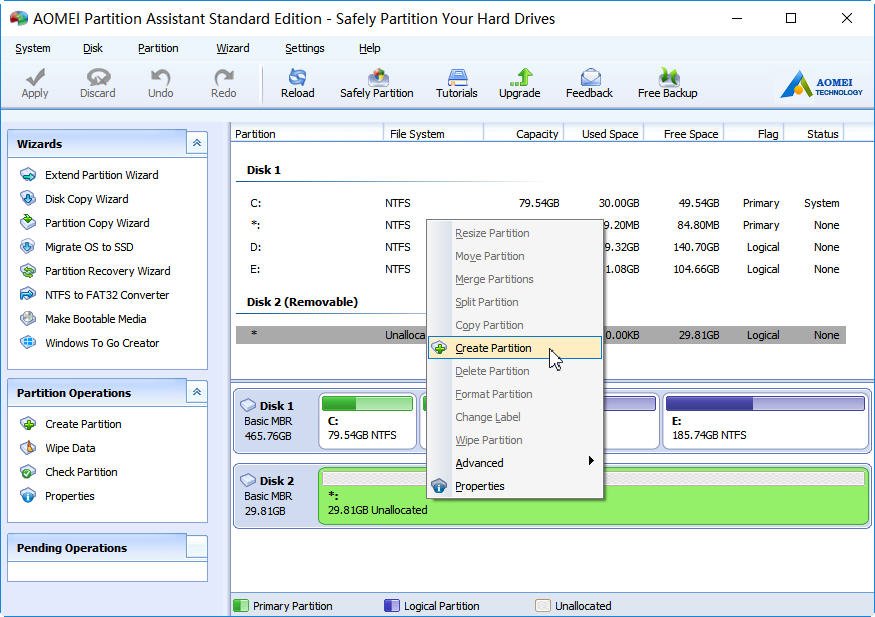Collapse the Wizards panel
The width and height of the screenshot is (875, 617).
[x=197, y=143]
